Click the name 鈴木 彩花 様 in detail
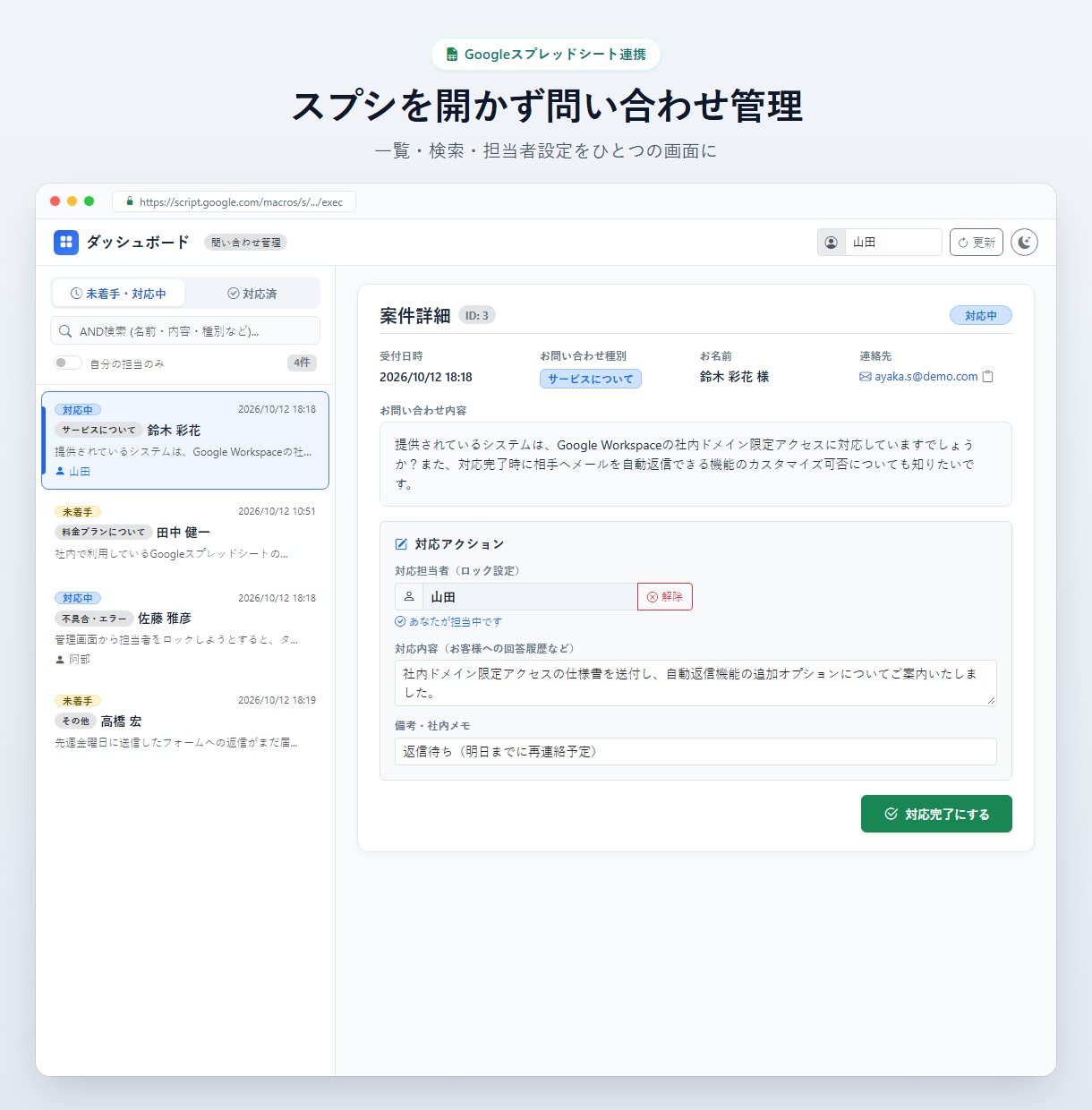The image size is (1092, 1110). pyautogui.click(x=734, y=377)
